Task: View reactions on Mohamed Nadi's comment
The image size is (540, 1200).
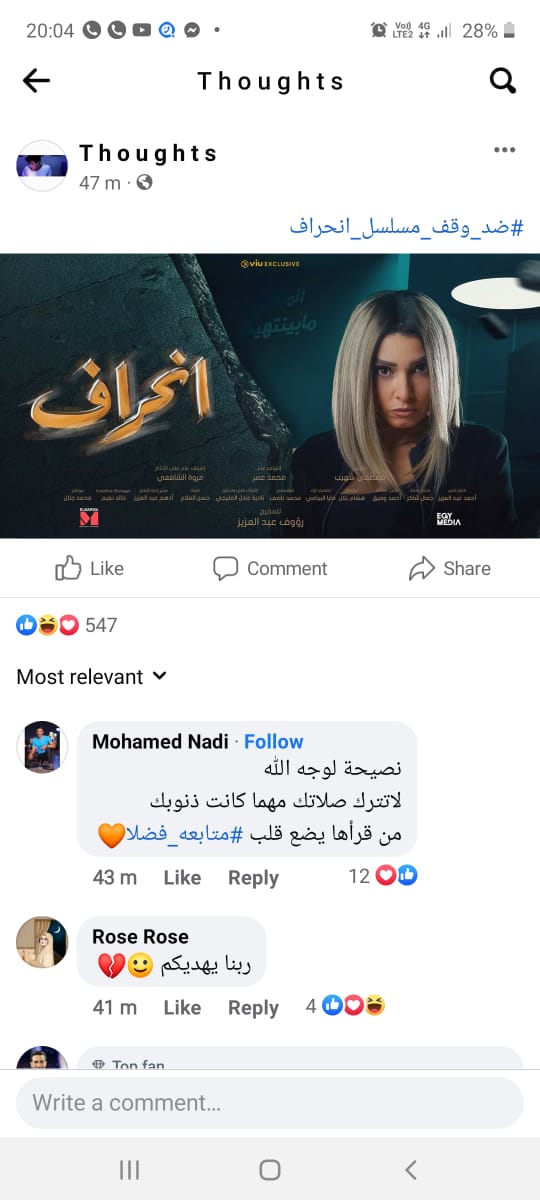Action: [x=383, y=876]
